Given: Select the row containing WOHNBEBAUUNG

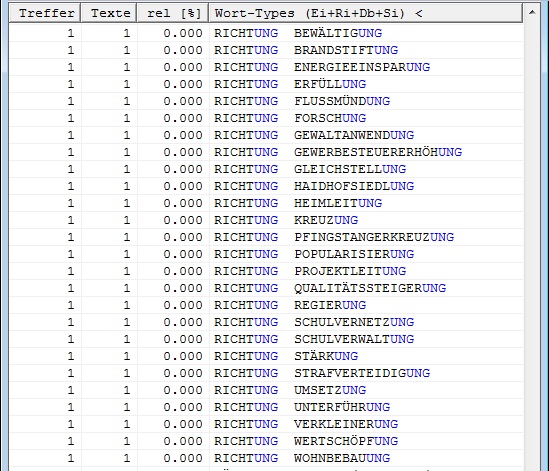Looking at the screenshot, I should pos(266,458).
